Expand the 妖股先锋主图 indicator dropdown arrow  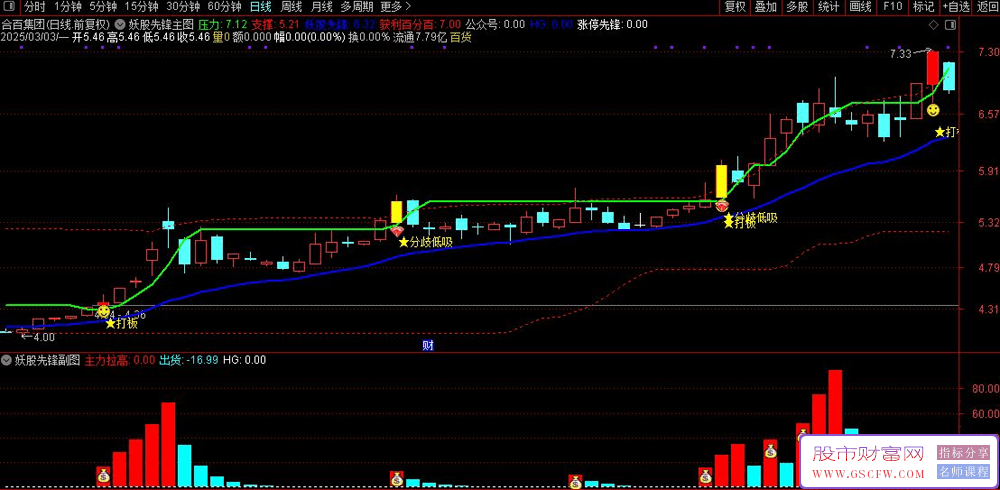(x=120, y=25)
